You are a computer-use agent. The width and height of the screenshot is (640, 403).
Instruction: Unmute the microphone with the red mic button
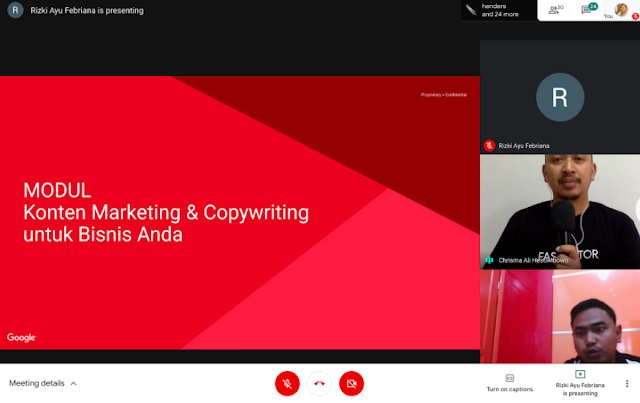click(x=287, y=383)
